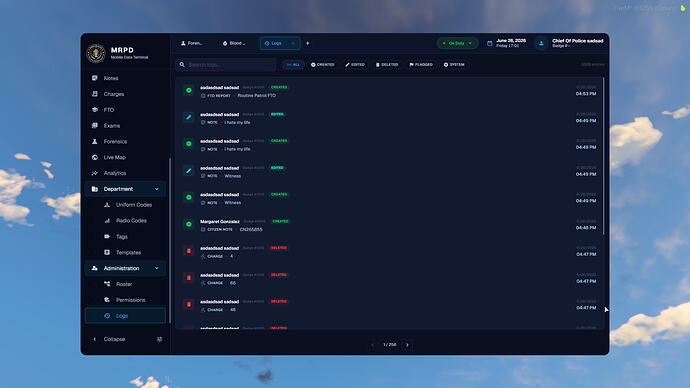Click the Tags label icon
This screenshot has width=690, height=388.
pos(107,236)
